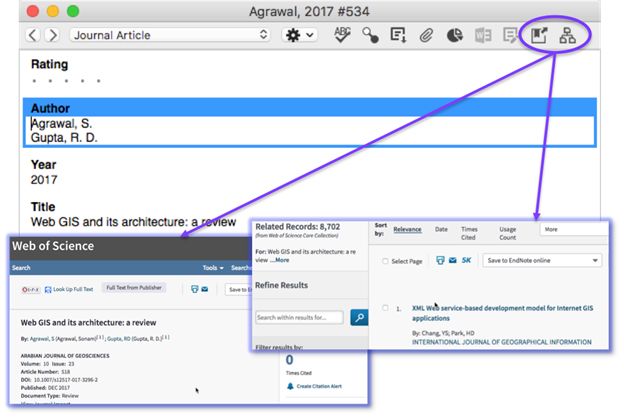Click Full Text from Publisher button

[x=134, y=288]
